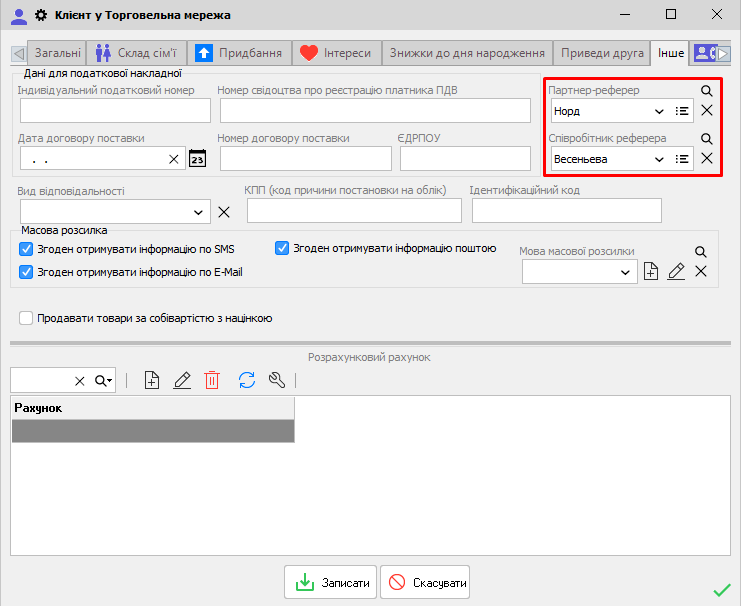The height and width of the screenshot is (606, 741).
Task: Click into the ЄДРПОУ input field
Action: (465, 158)
